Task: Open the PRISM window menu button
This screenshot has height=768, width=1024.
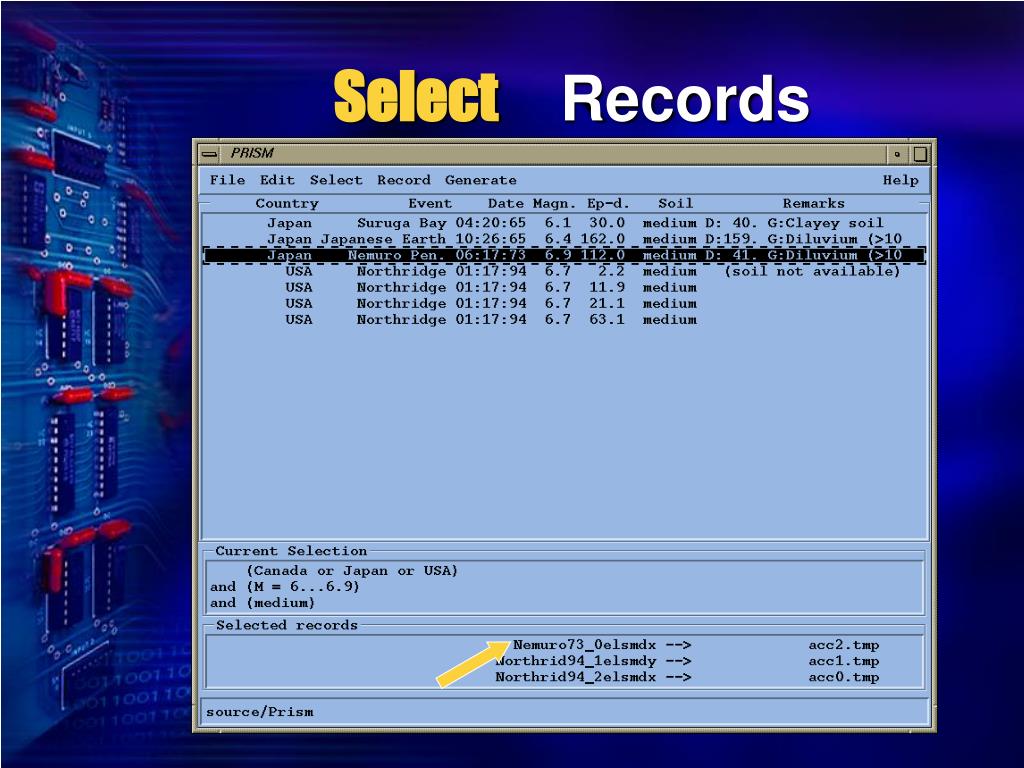Action: [209, 154]
